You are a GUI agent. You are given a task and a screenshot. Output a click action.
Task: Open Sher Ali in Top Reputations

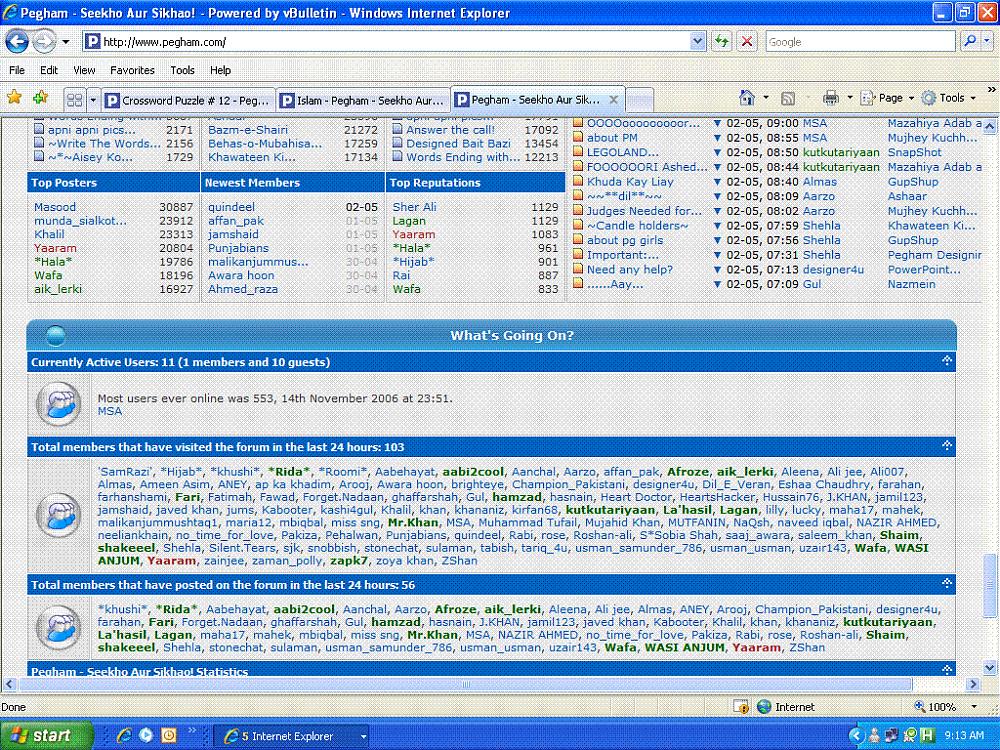(415, 207)
